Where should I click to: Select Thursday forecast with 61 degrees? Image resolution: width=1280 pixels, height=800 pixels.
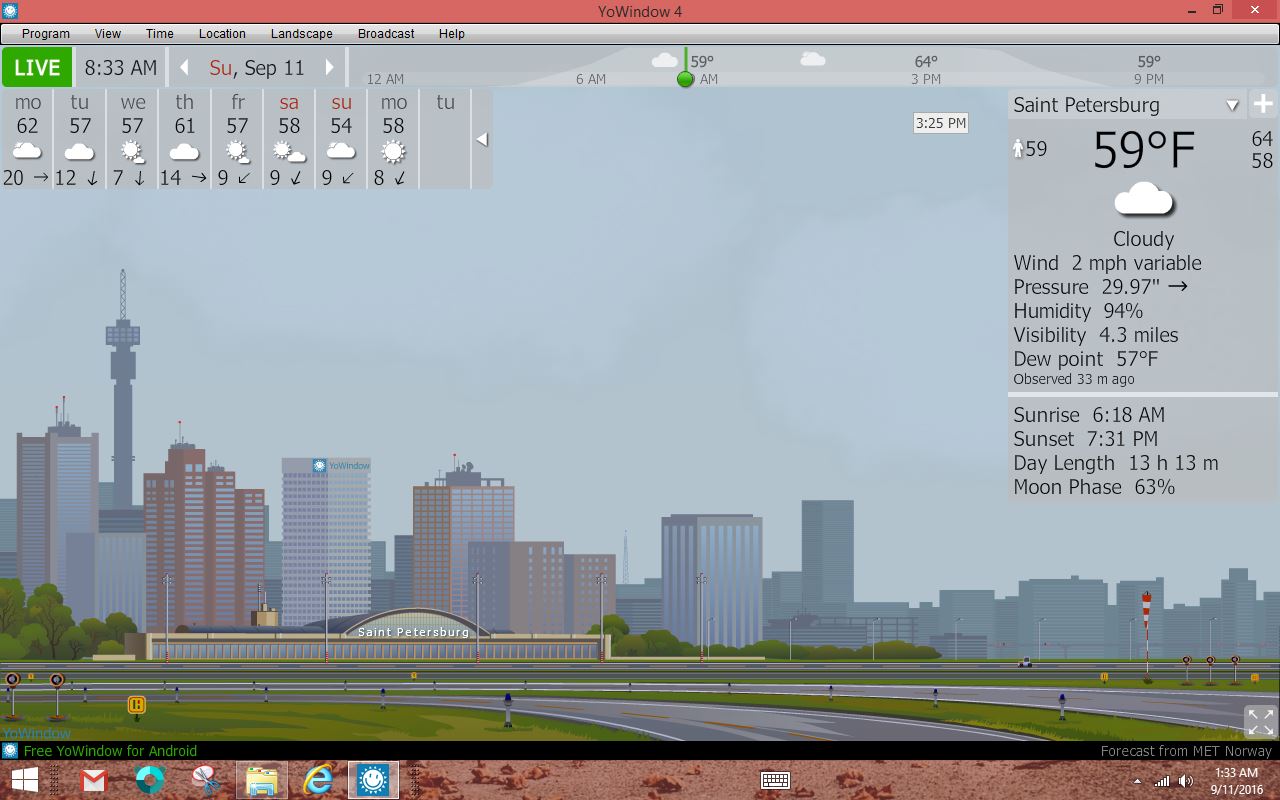pos(184,138)
